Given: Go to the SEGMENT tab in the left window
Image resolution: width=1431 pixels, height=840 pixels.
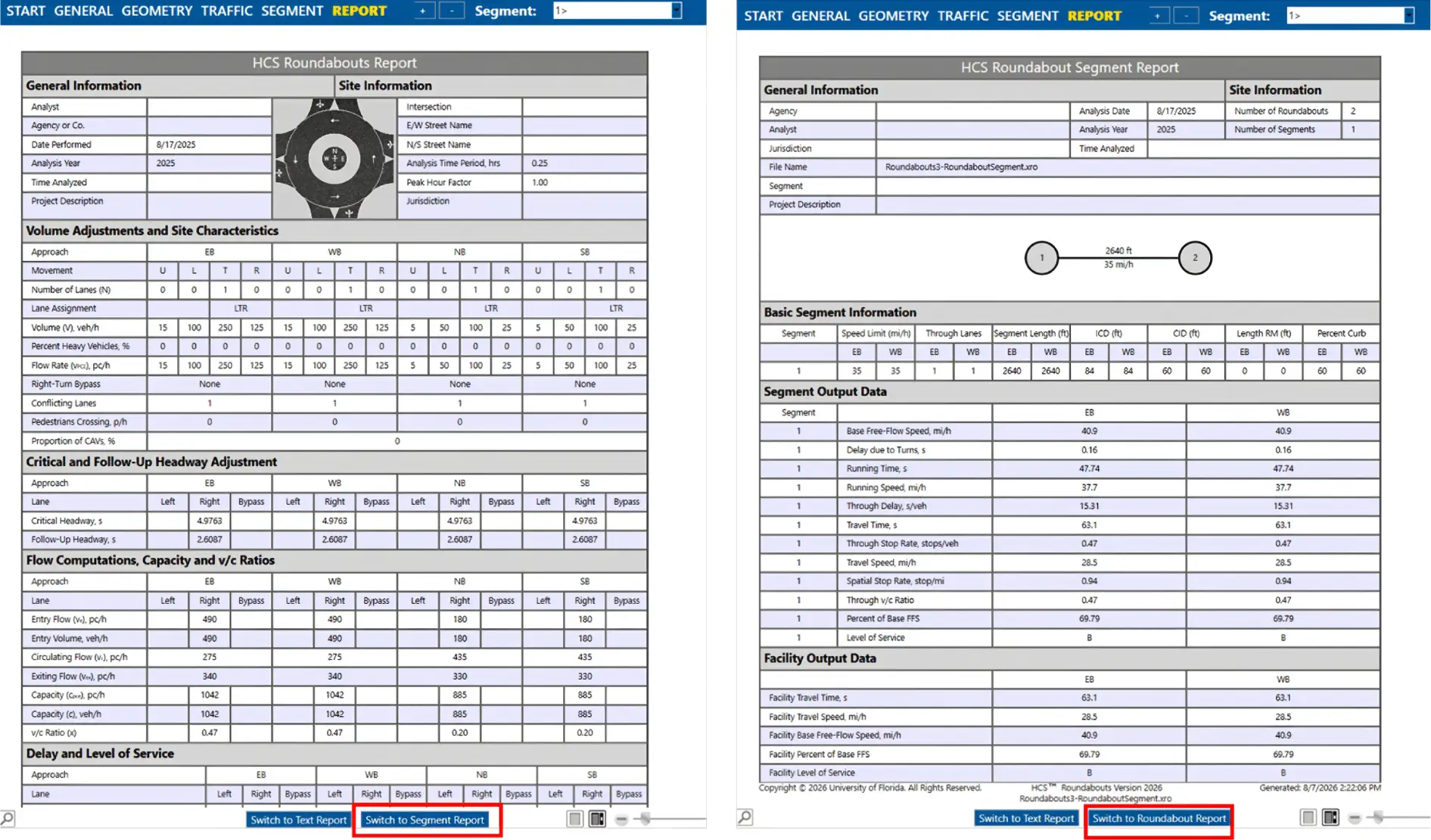Looking at the screenshot, I should click(x=292, y=11).
